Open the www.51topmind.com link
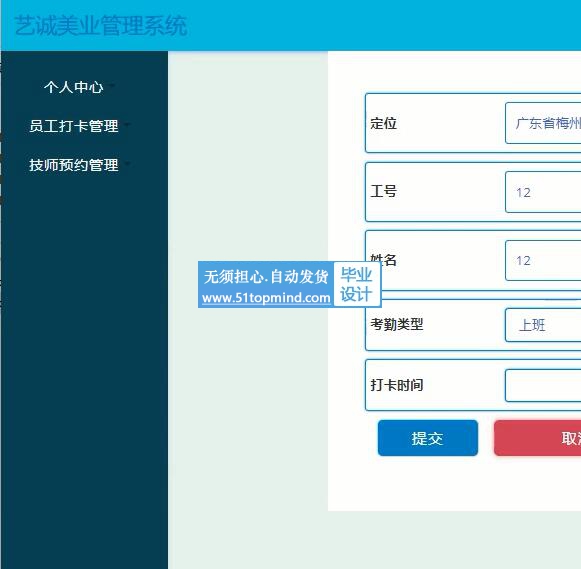The image size is (581, 569). point(266,298)
